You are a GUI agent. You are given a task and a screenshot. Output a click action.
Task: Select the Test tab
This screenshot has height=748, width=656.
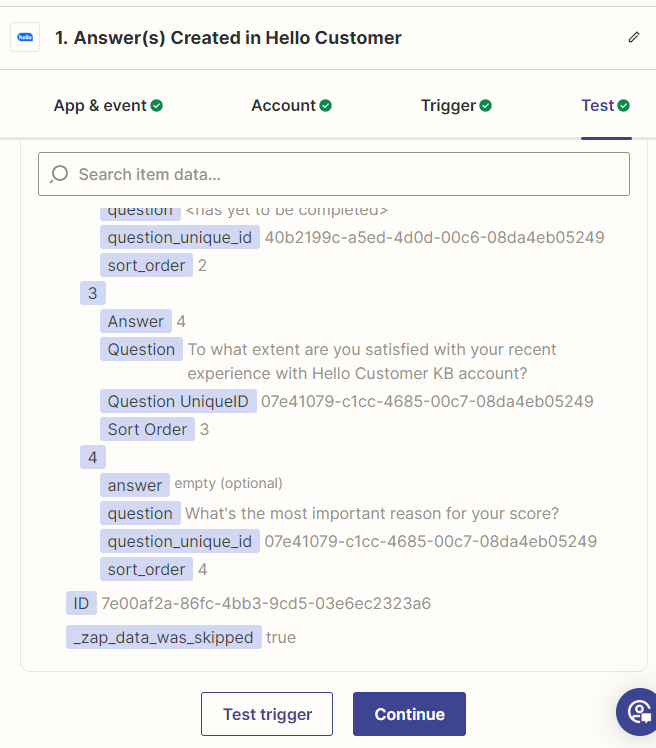[598, 106]
